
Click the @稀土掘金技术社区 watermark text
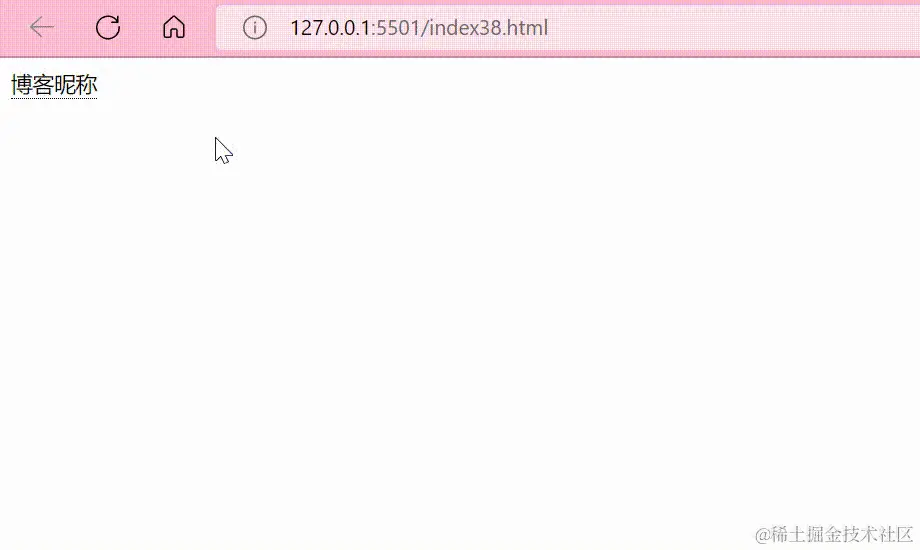pyautogui.click(x=834, y=534)
